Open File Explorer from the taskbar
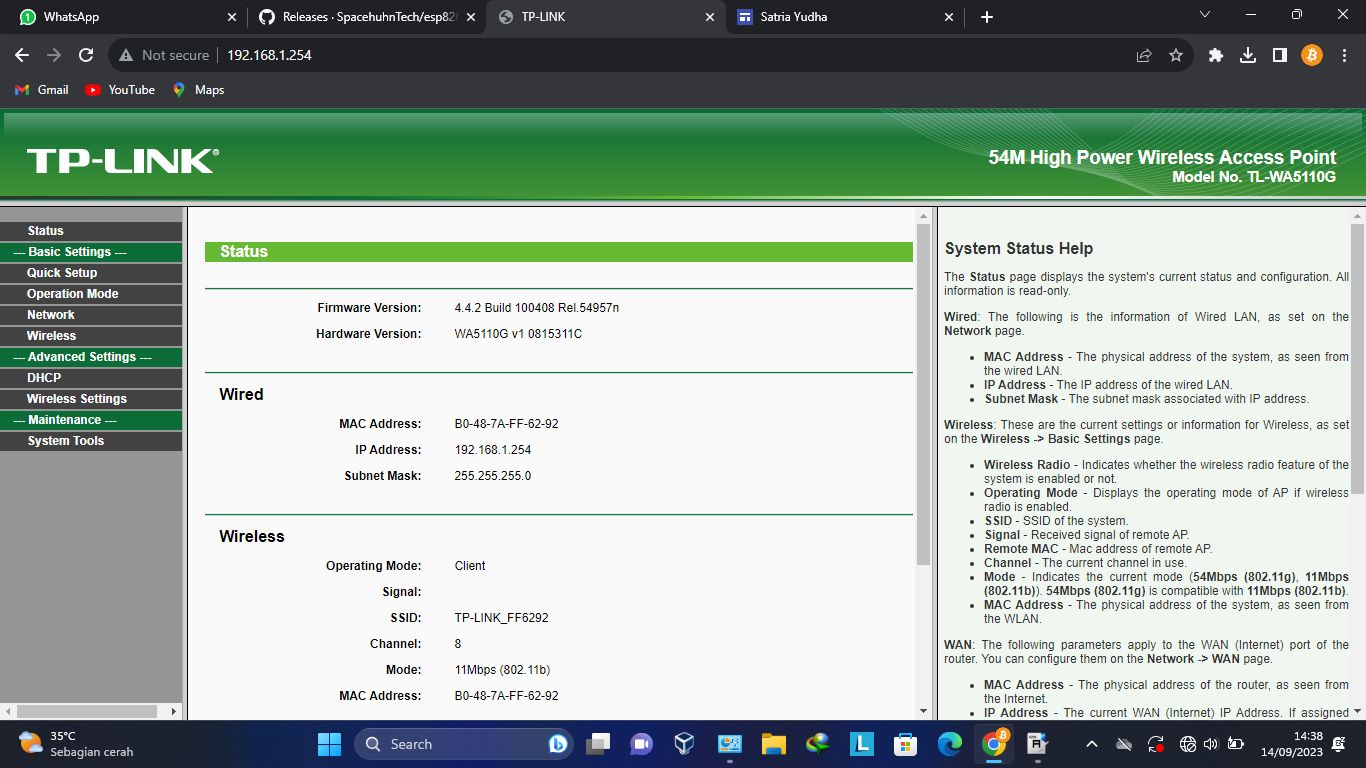 (x=773, y=744)
